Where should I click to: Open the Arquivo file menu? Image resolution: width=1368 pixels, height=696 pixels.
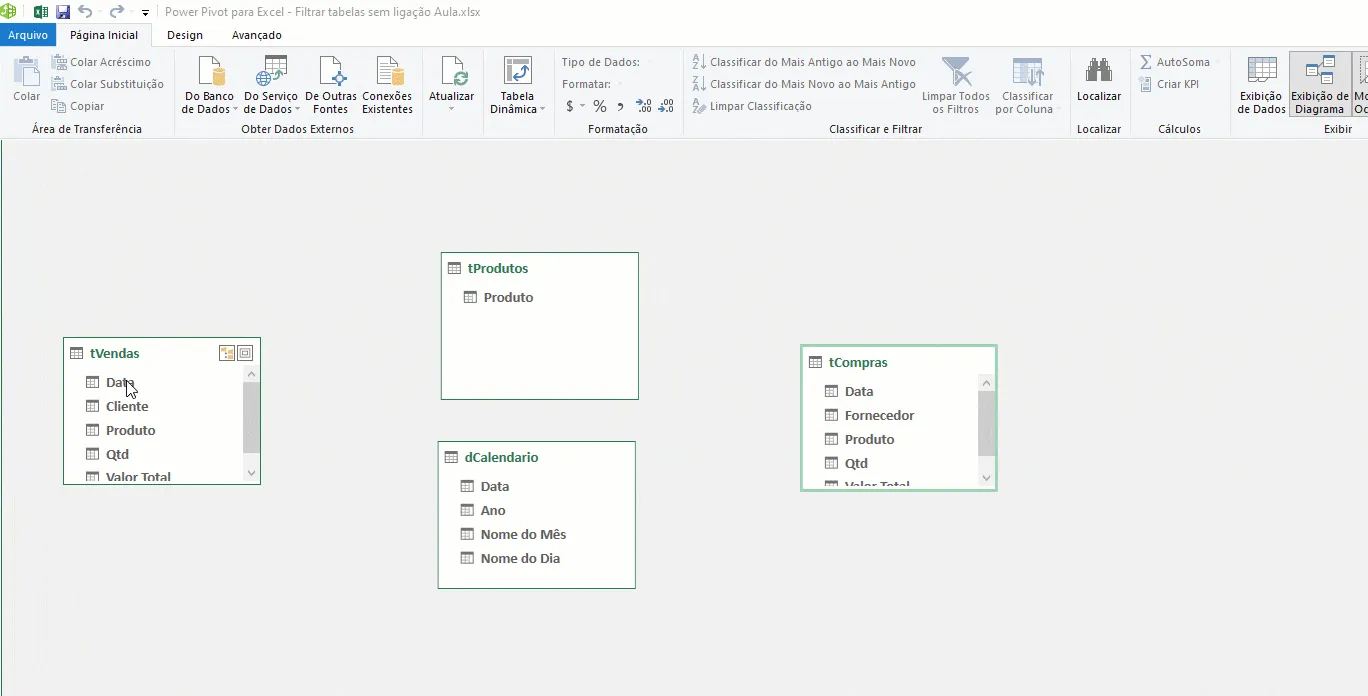(x=28, y=35)
